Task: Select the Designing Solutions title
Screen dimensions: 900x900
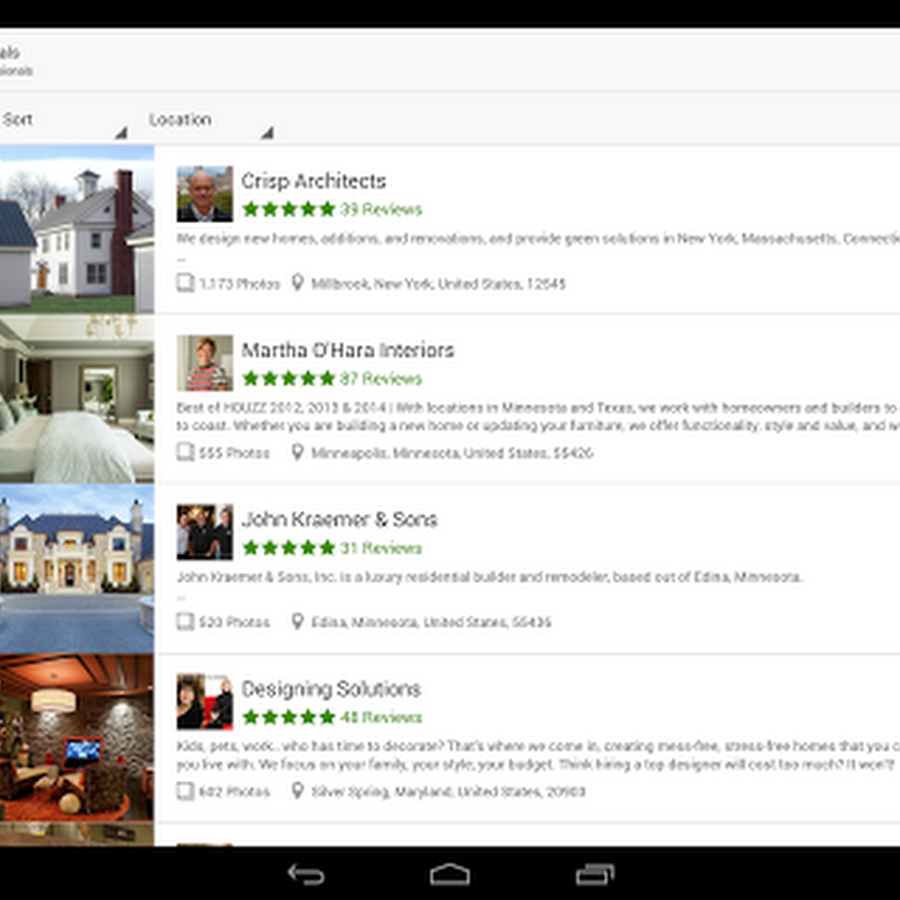Action: [331, 689]
